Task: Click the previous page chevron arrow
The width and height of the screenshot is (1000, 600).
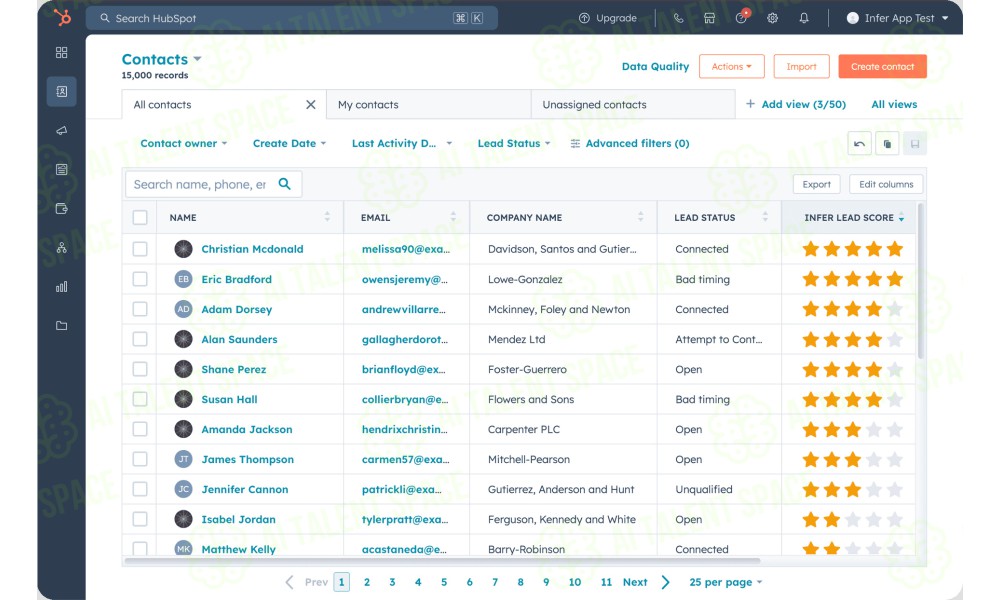Action: coord(290,582)
